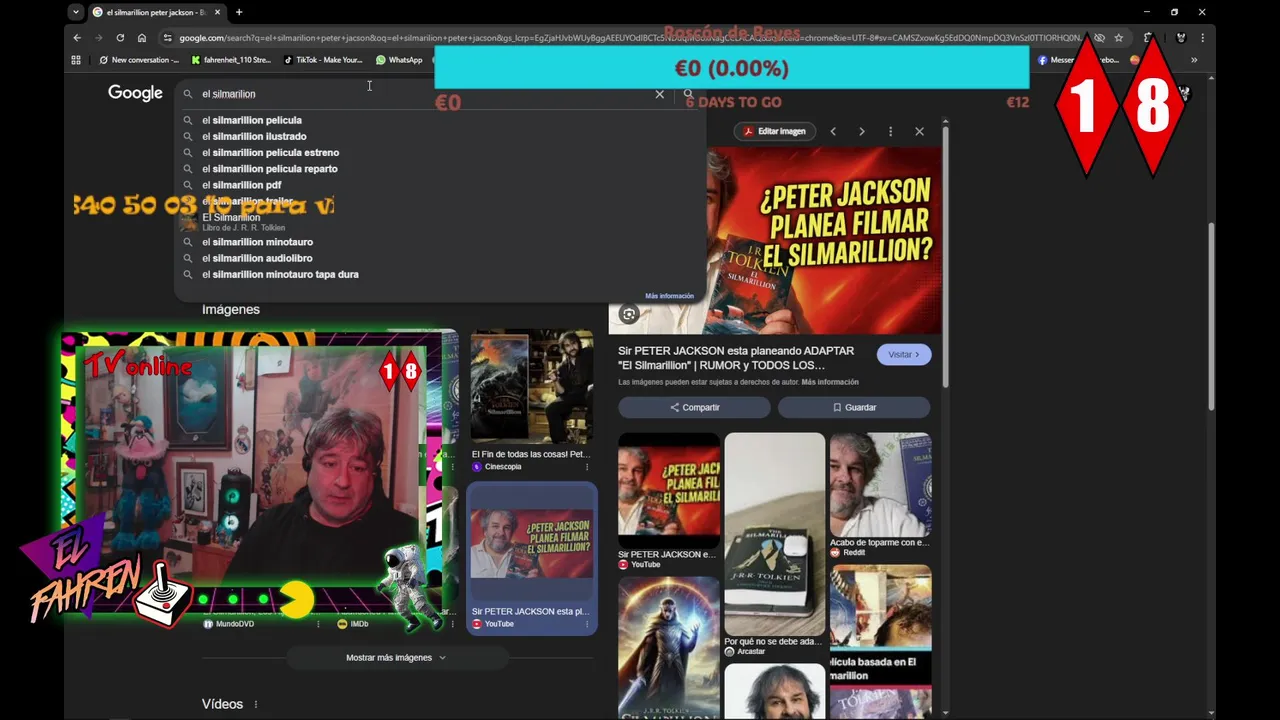The image size is (1280, 720).
Task: Click the Compartir button
Action: (x=694, y=407)
